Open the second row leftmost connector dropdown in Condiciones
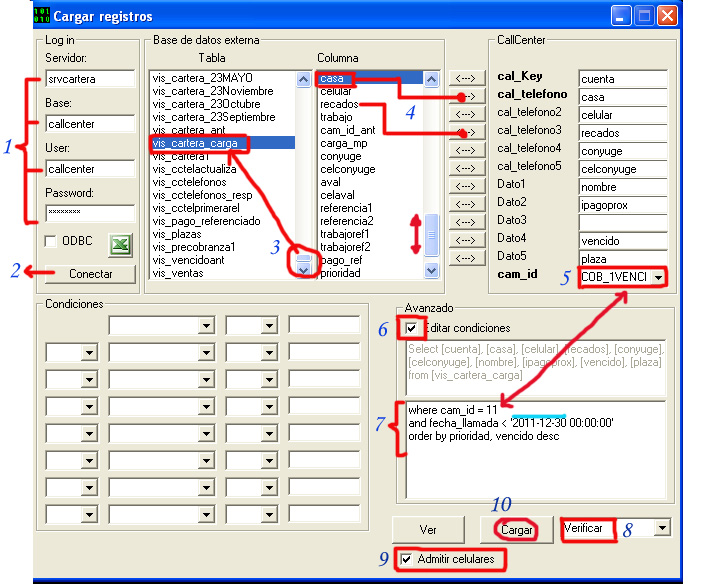Image resolution: width=709 pixels, height=584 pixels. [x=89, y=353]
